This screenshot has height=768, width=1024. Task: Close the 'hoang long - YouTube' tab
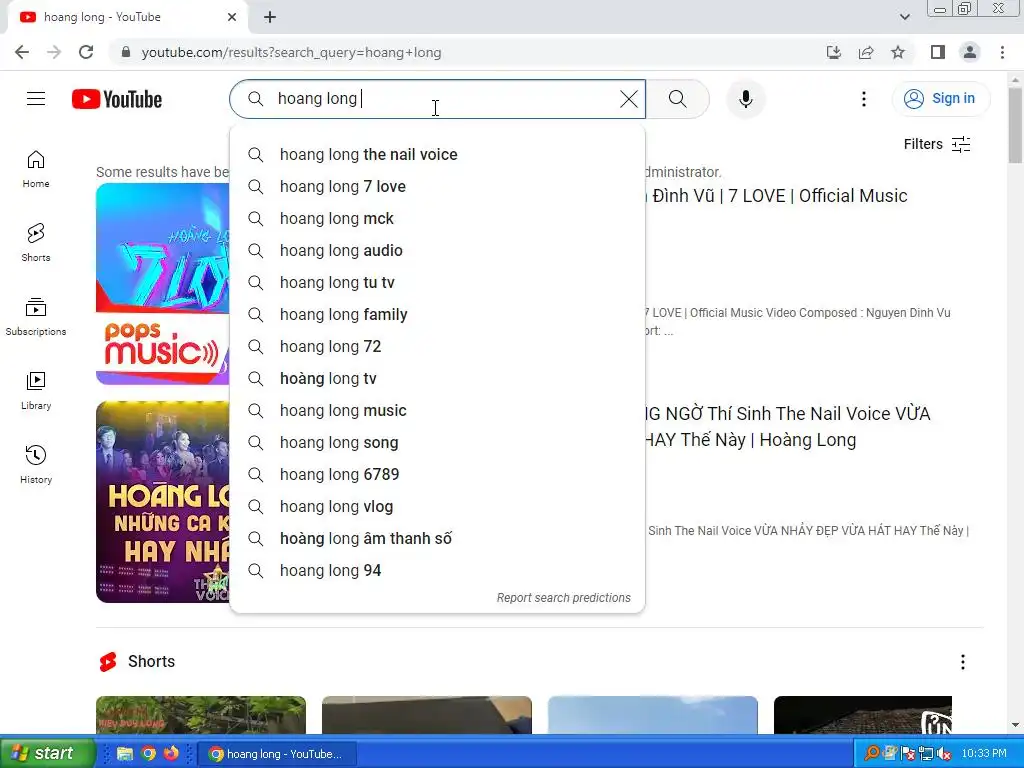point(232,17)
